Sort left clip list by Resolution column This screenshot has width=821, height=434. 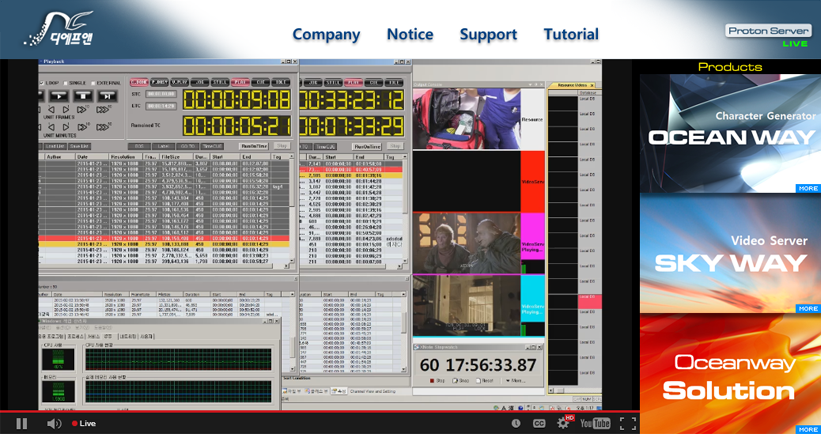pos(125,157)
